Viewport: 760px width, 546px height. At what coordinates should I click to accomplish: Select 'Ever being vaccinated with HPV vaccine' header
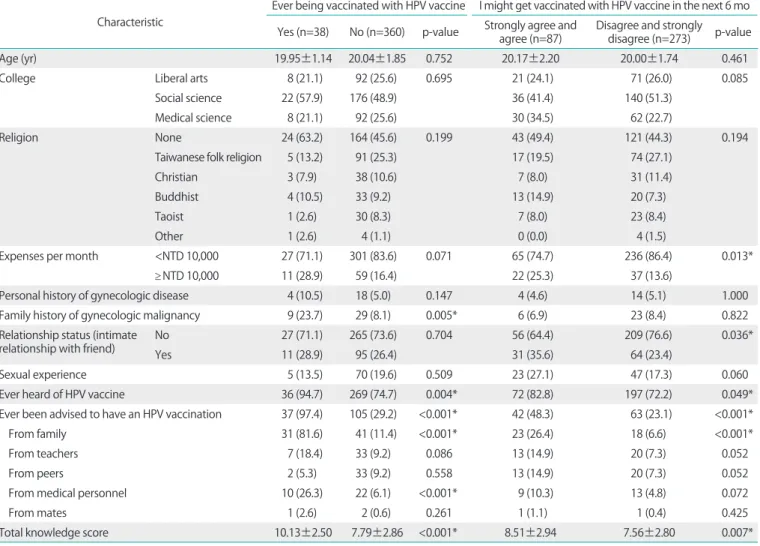coord(368,6)
